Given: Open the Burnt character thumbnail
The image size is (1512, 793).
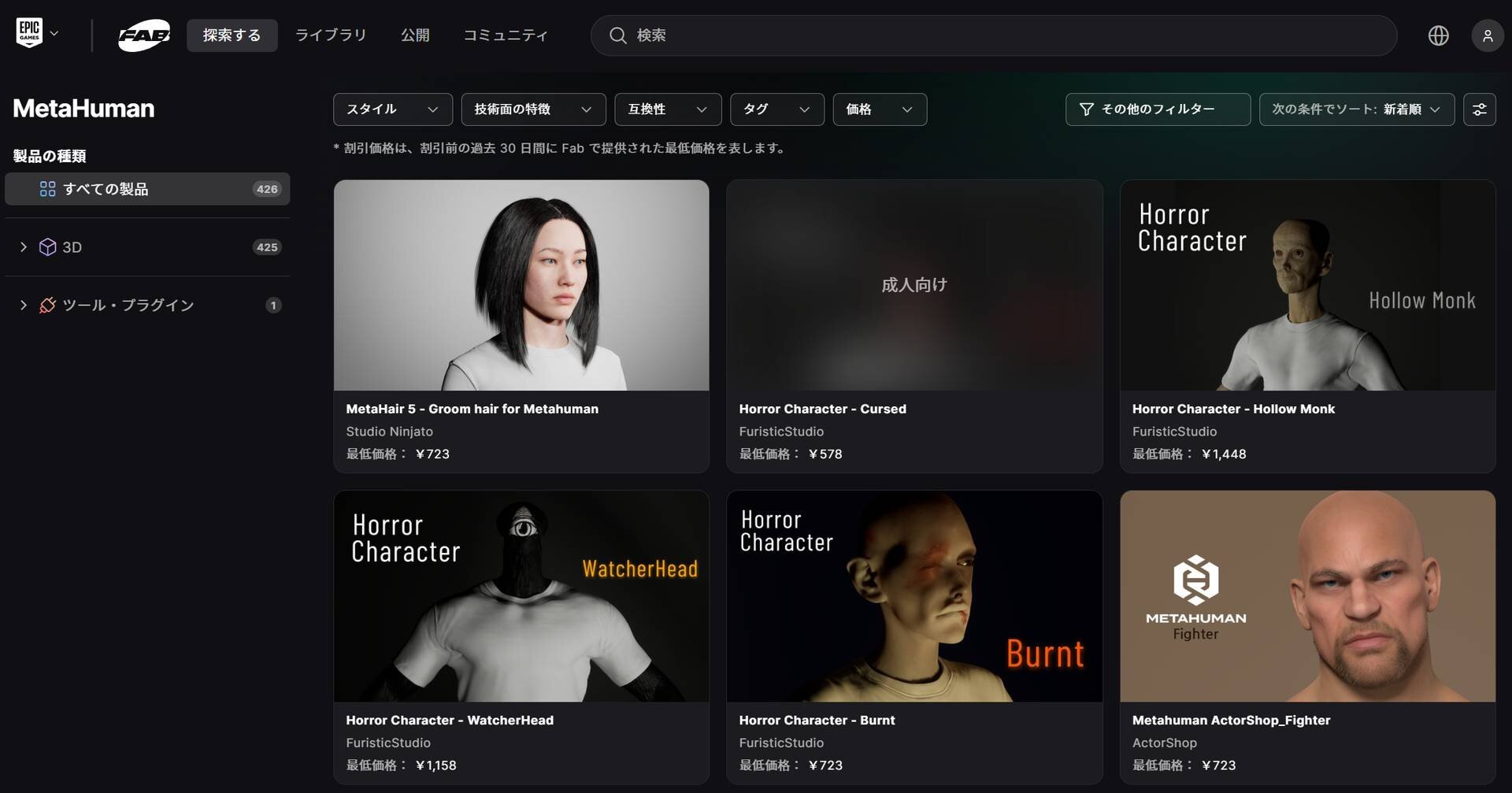Looking at the screenshot, I should (x=914, y=596).
